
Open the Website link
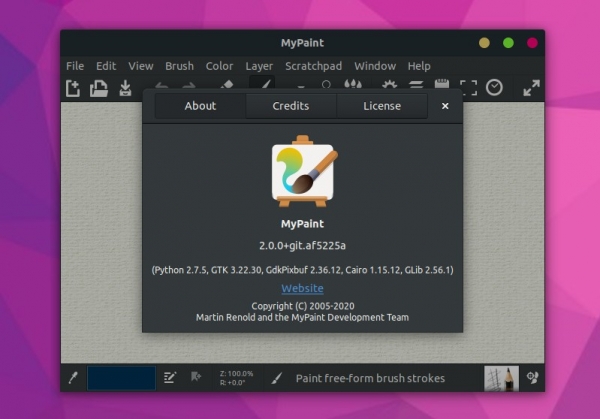(x=302, y=289)
